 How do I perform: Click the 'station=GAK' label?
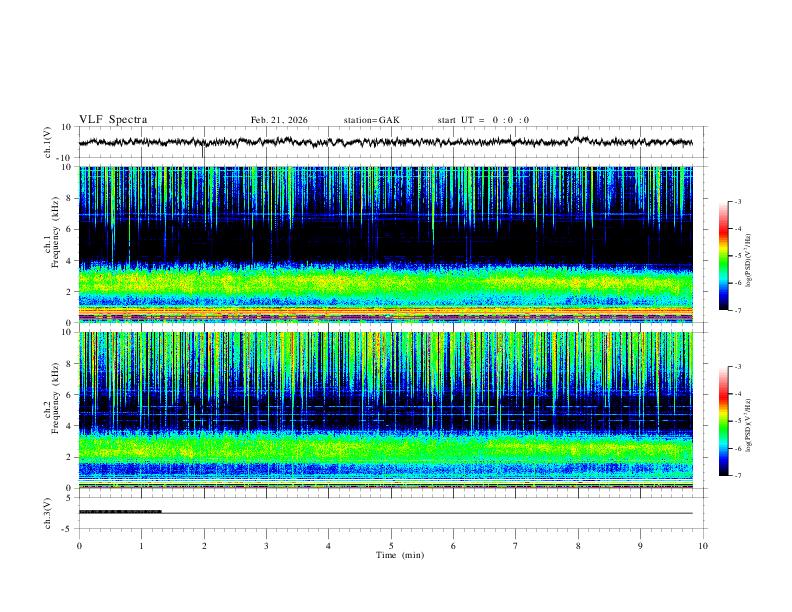click(371, 120)
